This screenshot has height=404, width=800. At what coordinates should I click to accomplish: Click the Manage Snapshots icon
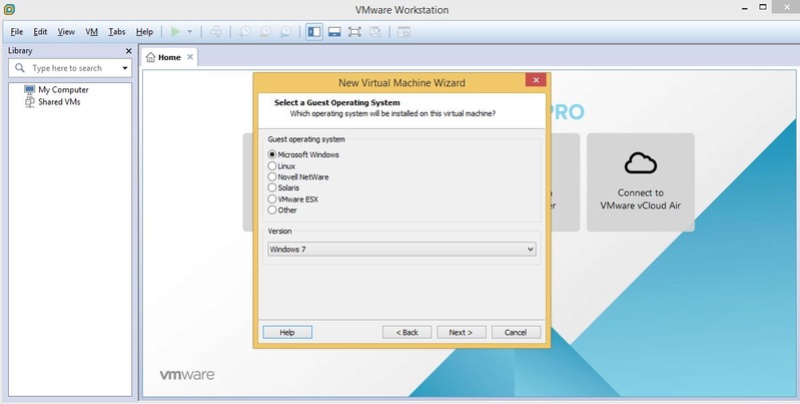286,32
